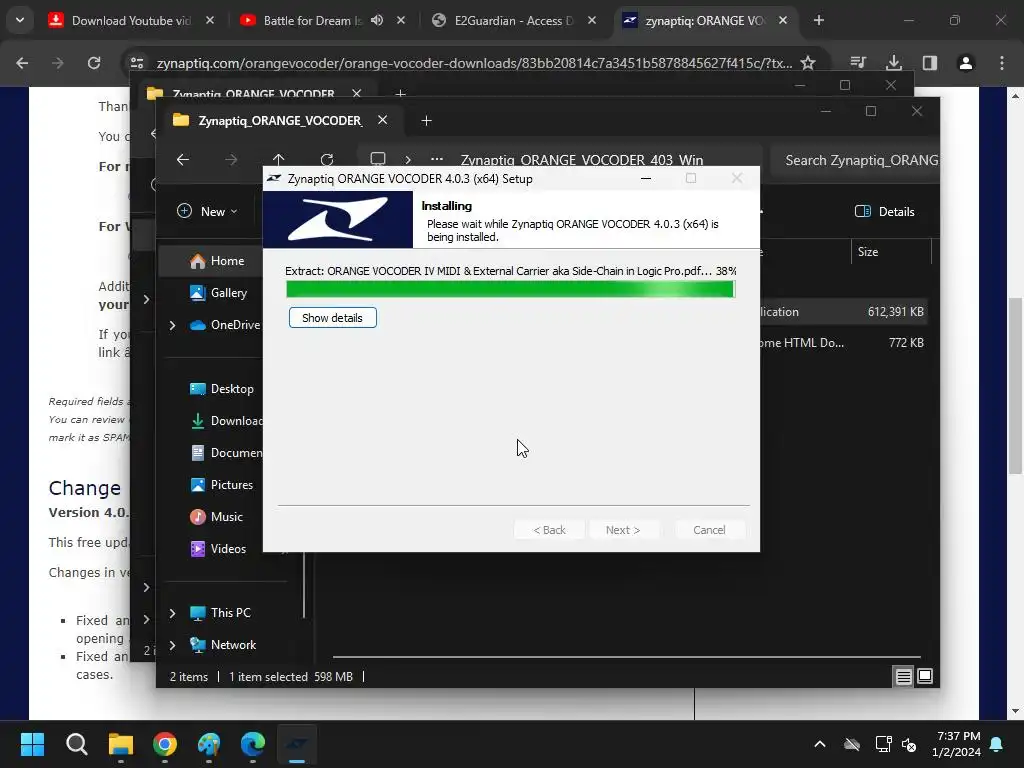Open clock and date 7:37 PM
1024x768 pixels.
tap(956, 744)
